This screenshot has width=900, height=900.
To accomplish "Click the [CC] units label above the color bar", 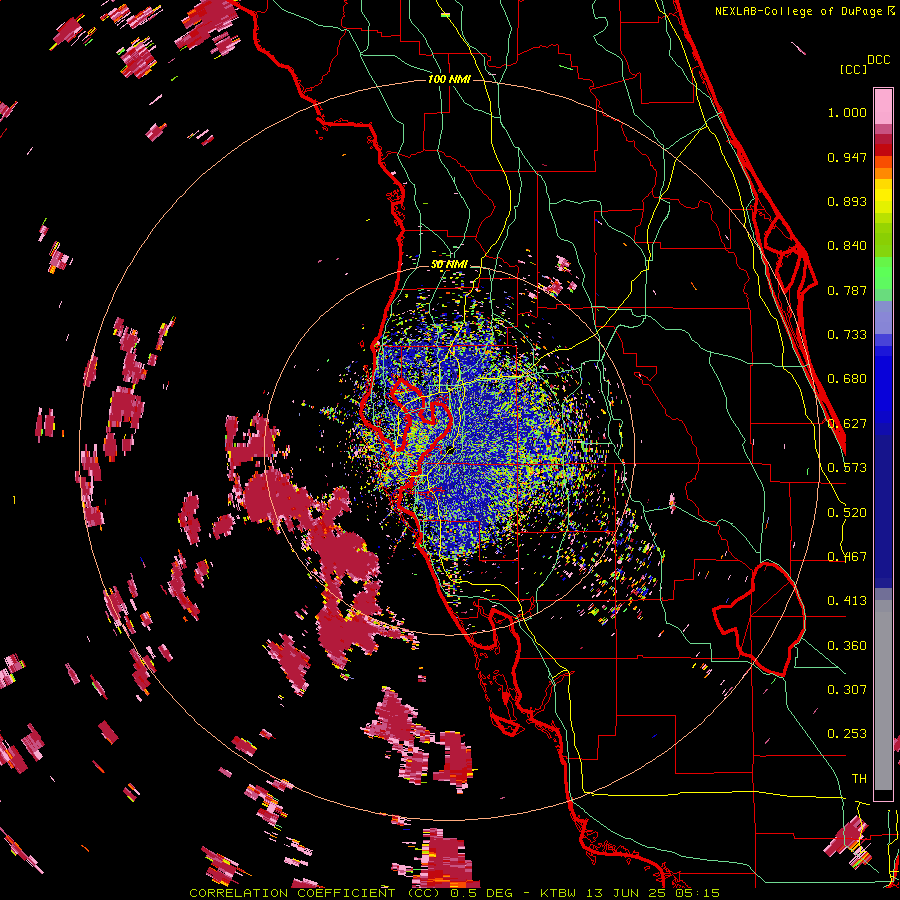I will pos(853,69).
